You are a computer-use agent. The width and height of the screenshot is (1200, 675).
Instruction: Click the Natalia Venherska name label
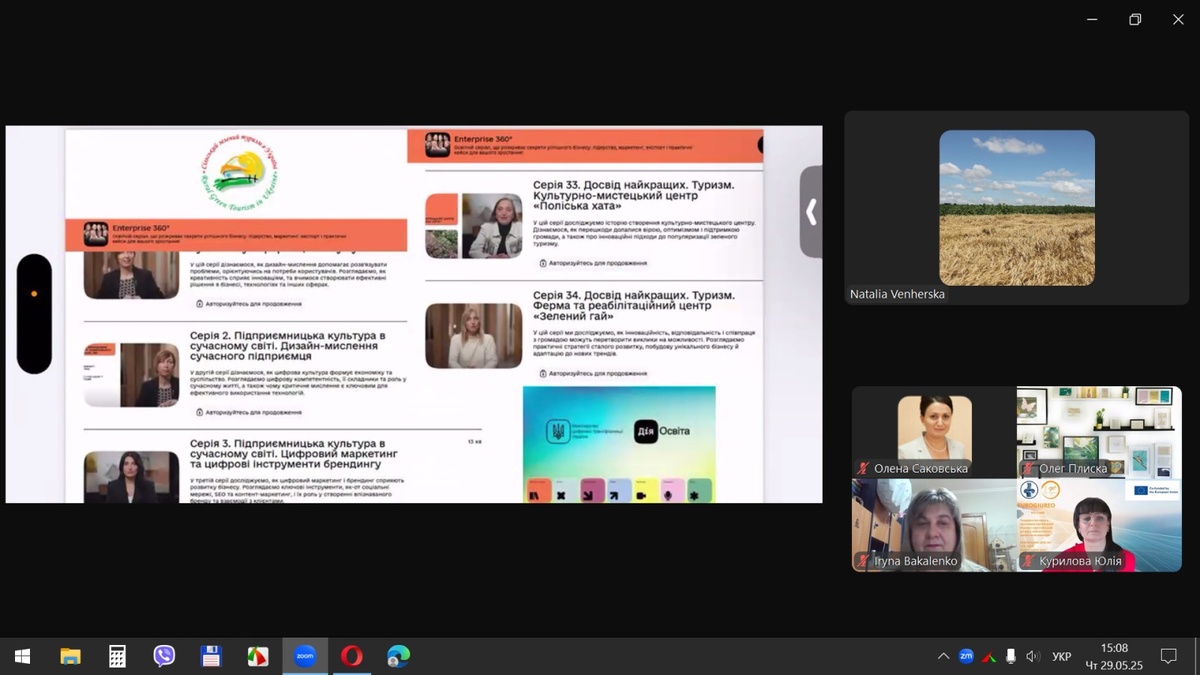tap(897, 294)
